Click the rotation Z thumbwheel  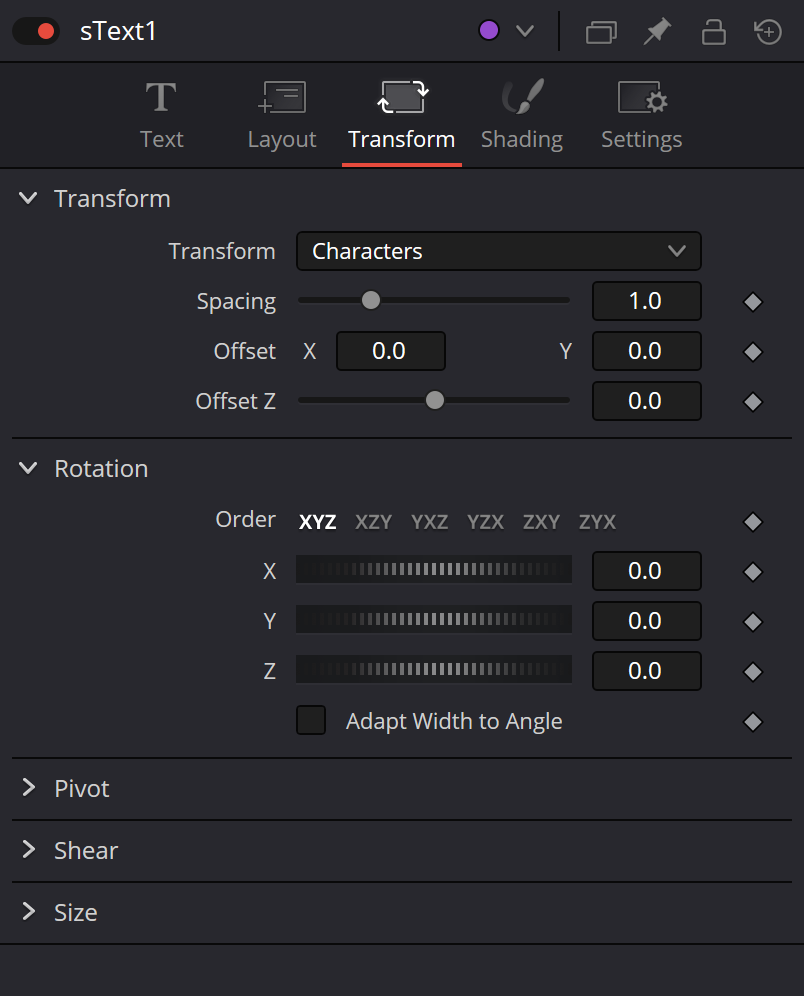coord(434,669)
